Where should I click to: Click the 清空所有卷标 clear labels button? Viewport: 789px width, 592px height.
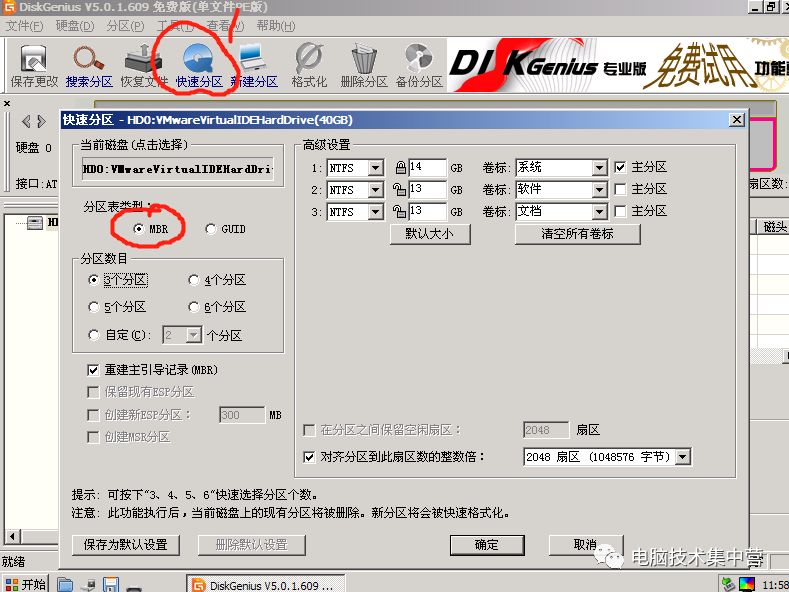(577, 234)
